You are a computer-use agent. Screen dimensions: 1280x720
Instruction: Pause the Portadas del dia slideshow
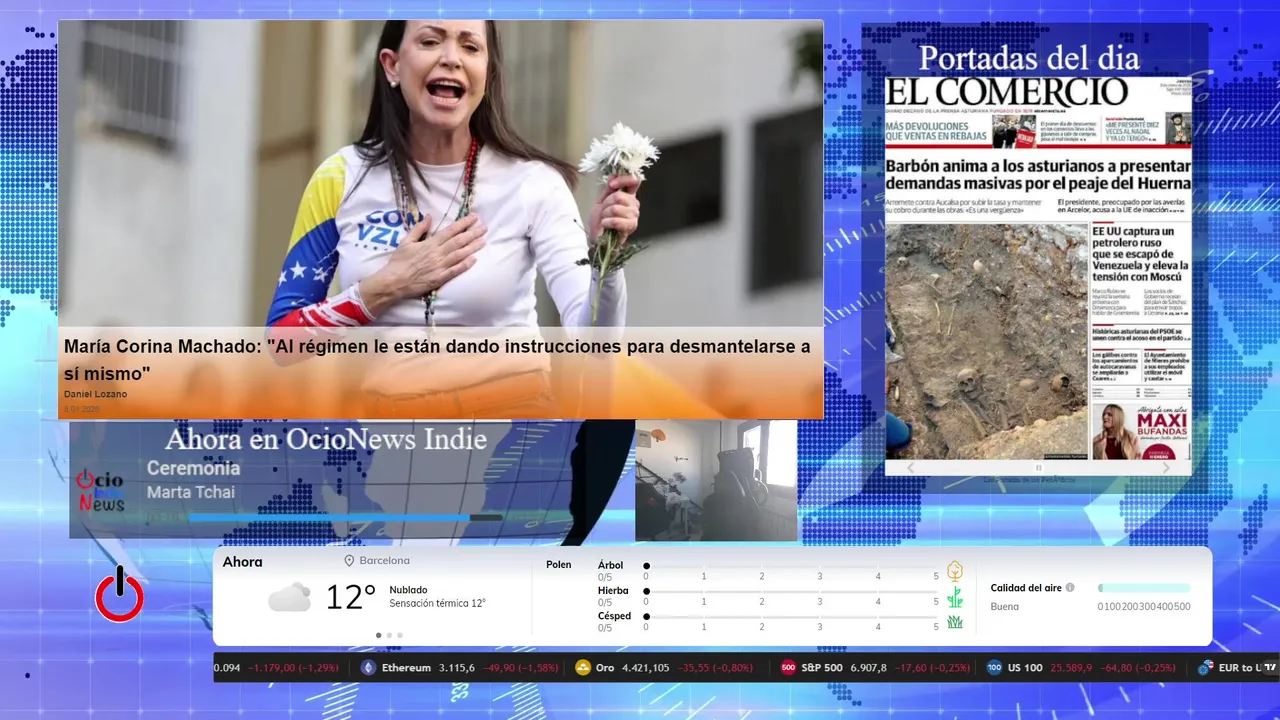(x=1038, y=468)
